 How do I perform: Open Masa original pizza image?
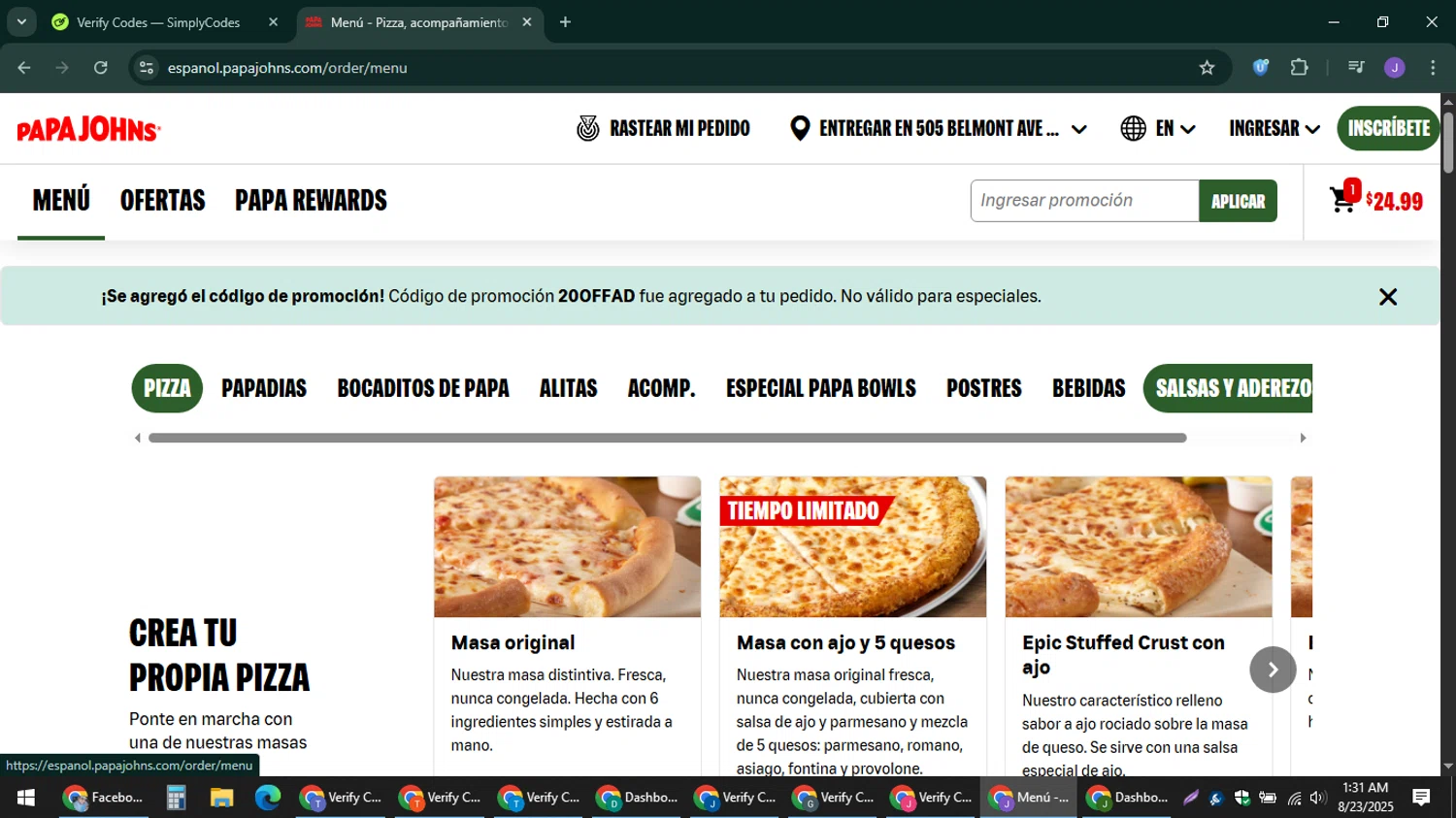click(x=567, y=546)
